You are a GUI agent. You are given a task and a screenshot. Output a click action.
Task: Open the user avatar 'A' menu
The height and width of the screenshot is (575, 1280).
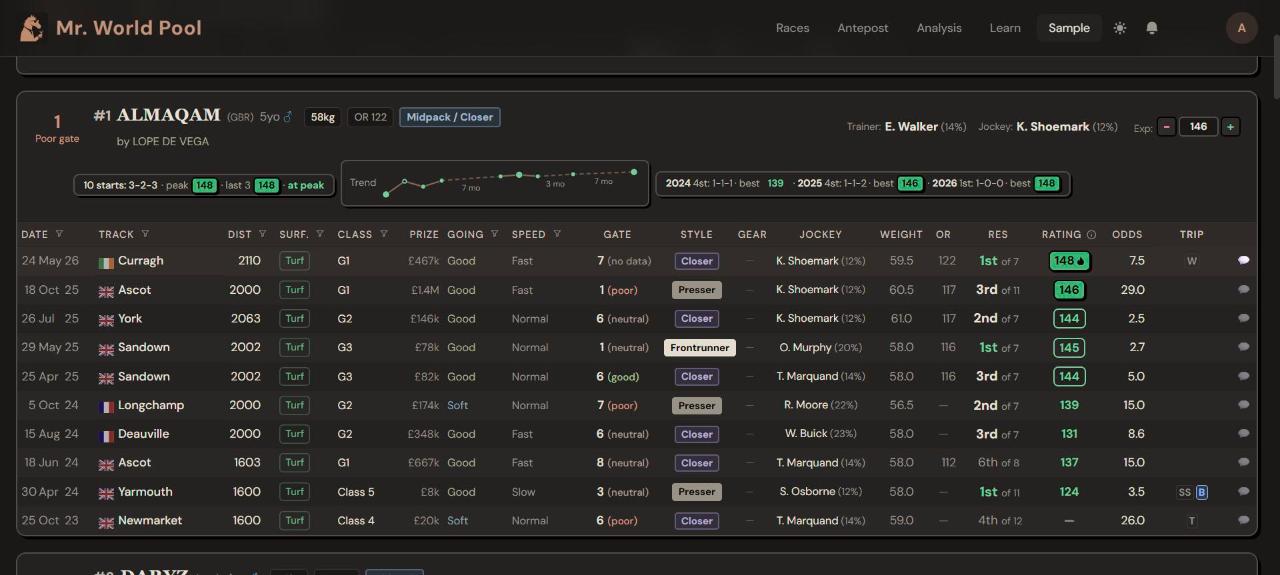(1242, 28)
